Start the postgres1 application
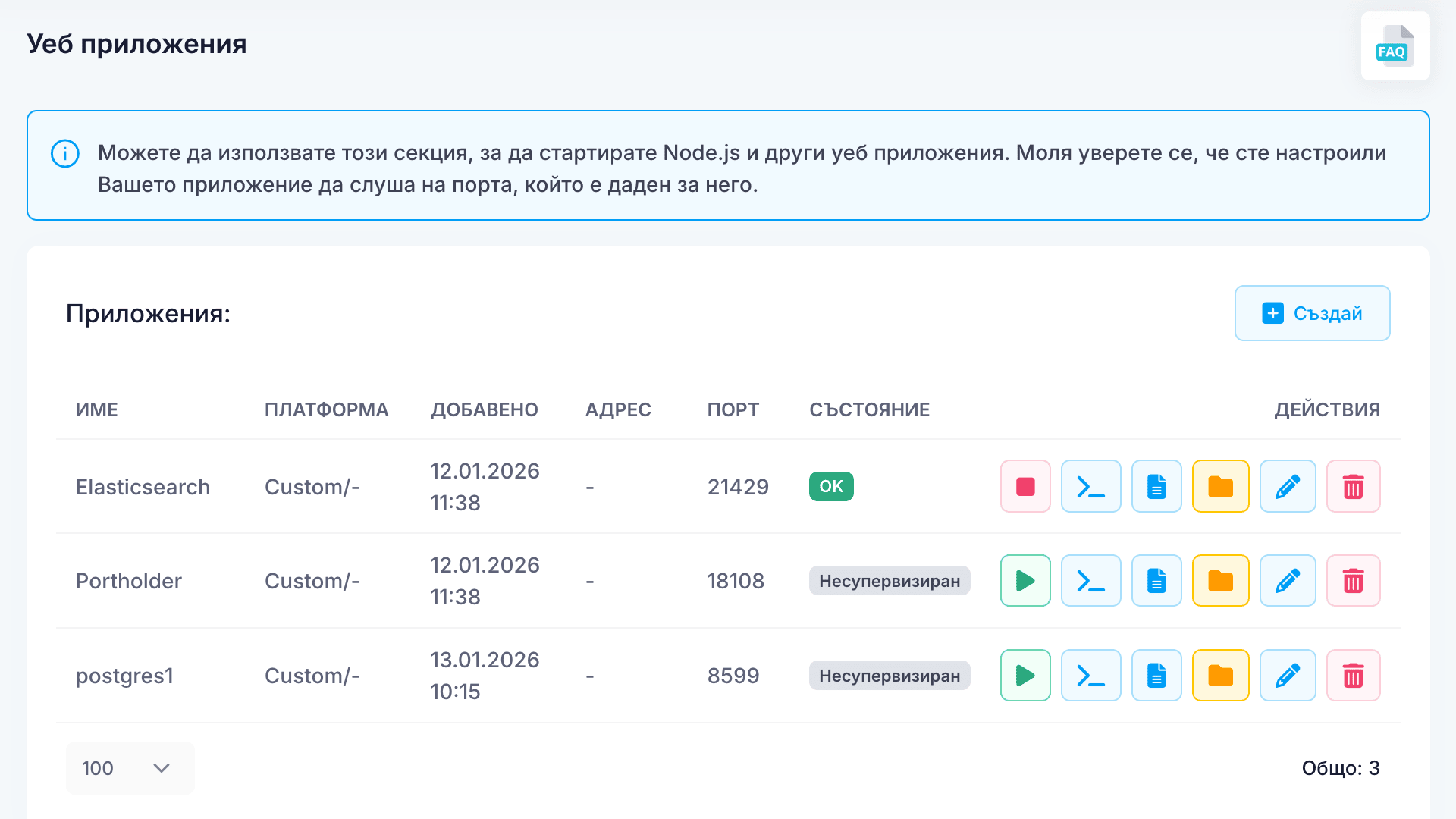The image size is (1456, 819). pyautogui.click(x=1025, y=676)
